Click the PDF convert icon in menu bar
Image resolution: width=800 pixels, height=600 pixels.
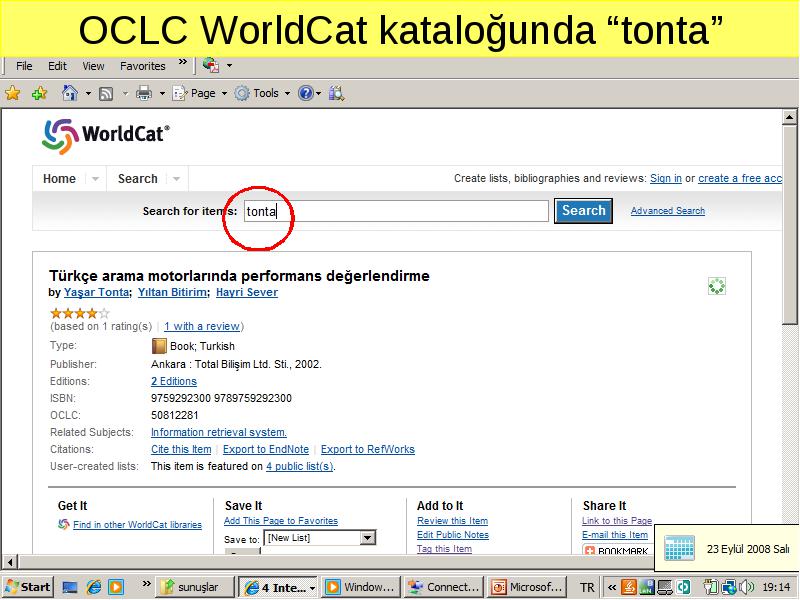pyautogui.click(x=211, y=65)
